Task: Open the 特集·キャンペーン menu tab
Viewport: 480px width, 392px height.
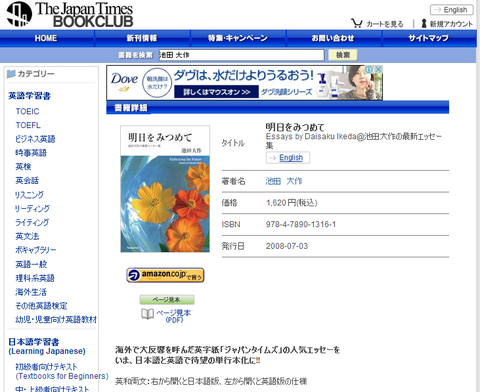Action: pos(238,38)
